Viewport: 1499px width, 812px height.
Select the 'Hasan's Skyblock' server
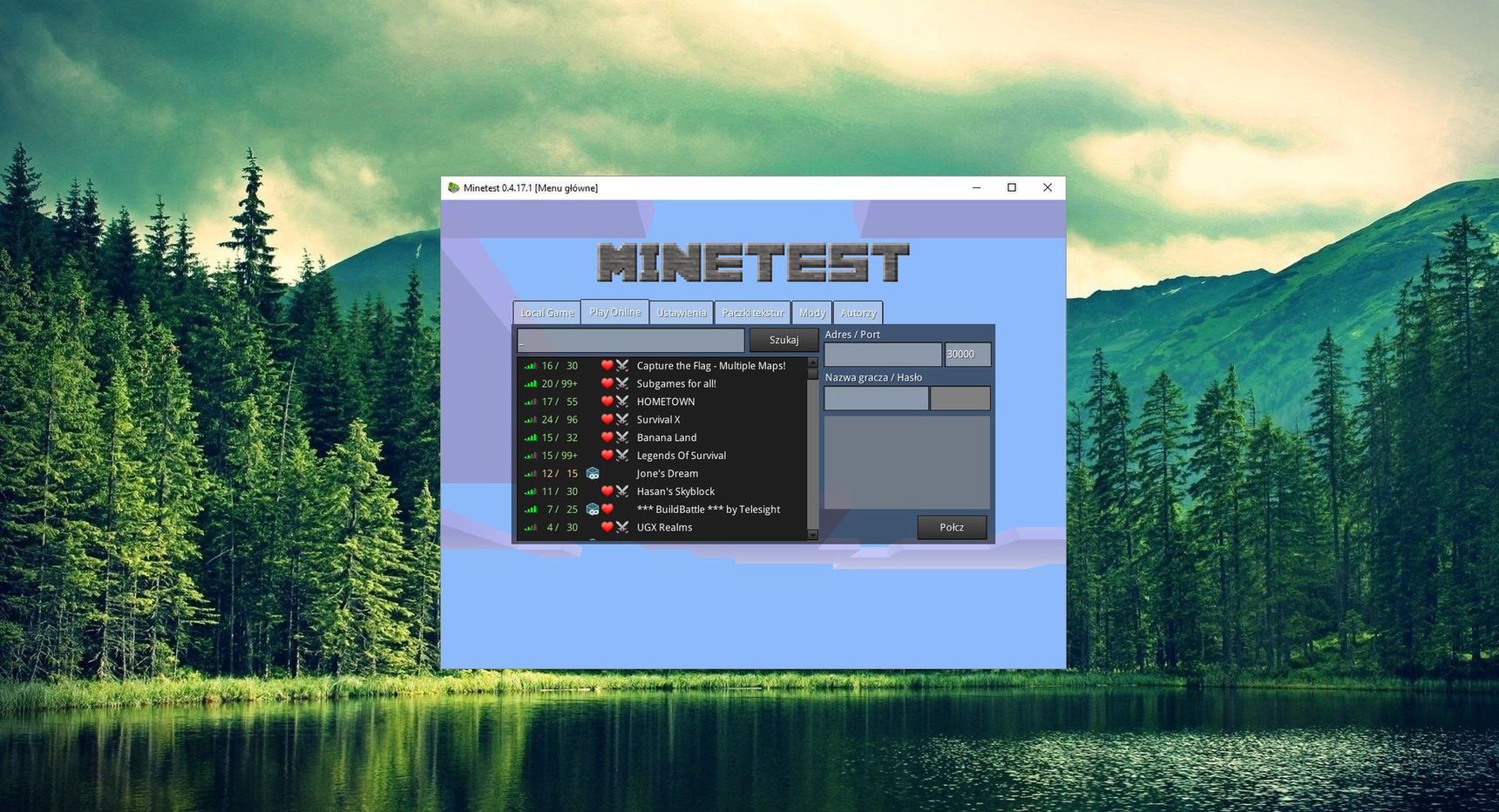point(675,491)
